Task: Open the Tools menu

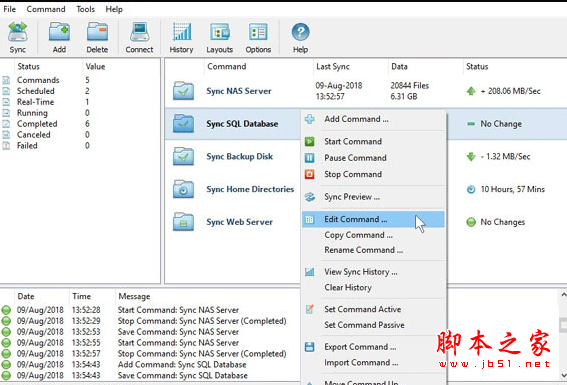Action: (x=85, y=9)
